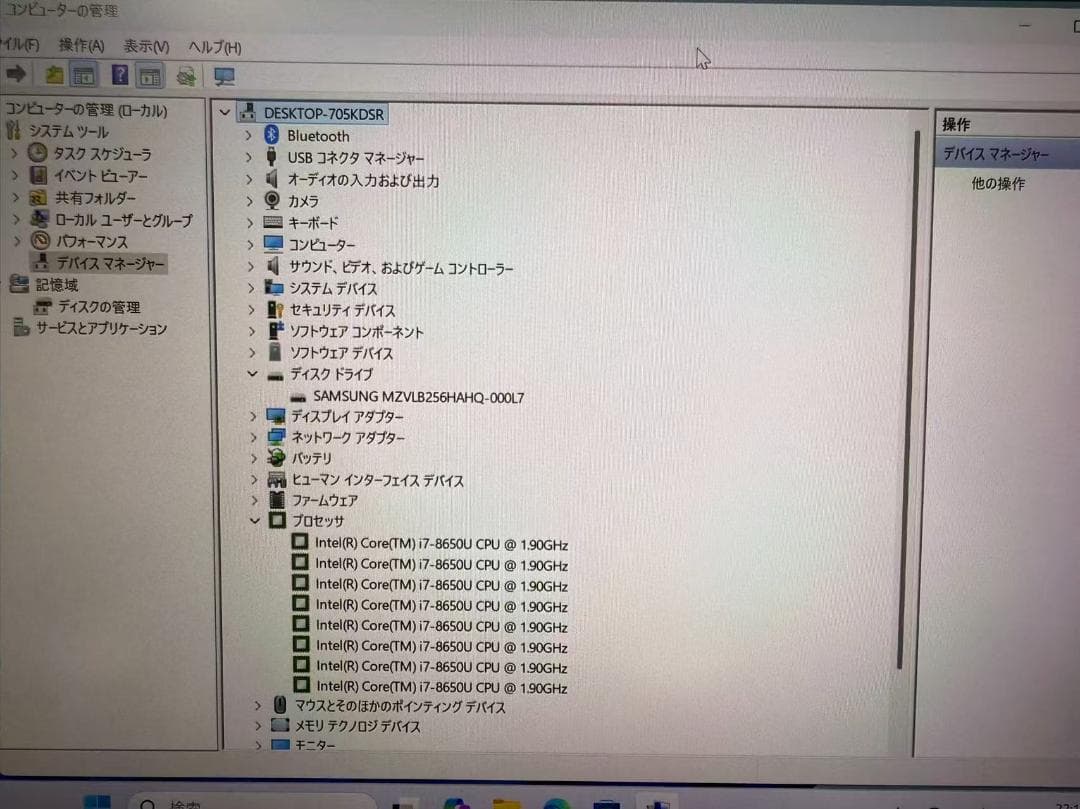
Task: Click the up one level folder icon
Action: pyautogui.click(x=53, y=75)
